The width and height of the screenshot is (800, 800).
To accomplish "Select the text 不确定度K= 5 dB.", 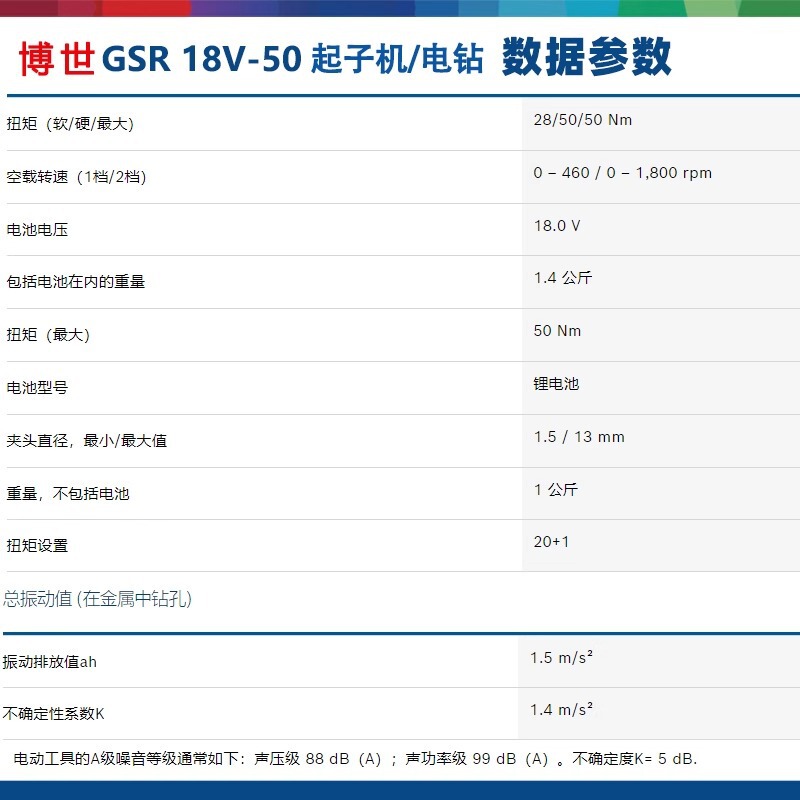I will click(634, 759).
